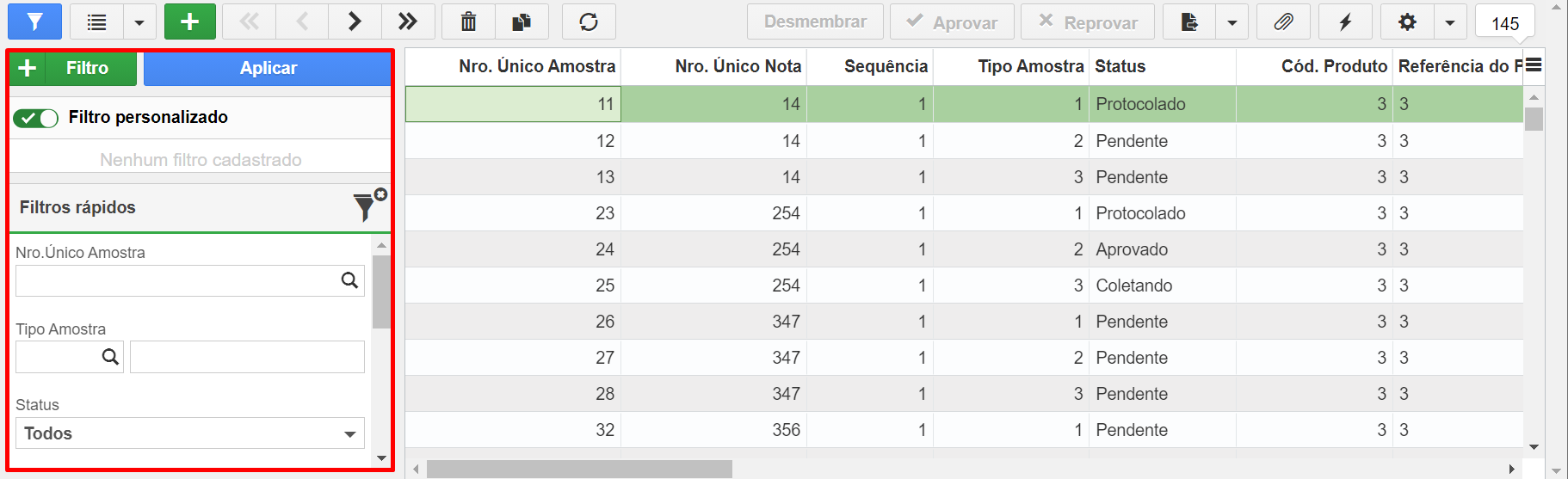This screenshot has width=1568, height=479.
Task: Click the lightning bolt actions icon
Action: [1345, 21]
